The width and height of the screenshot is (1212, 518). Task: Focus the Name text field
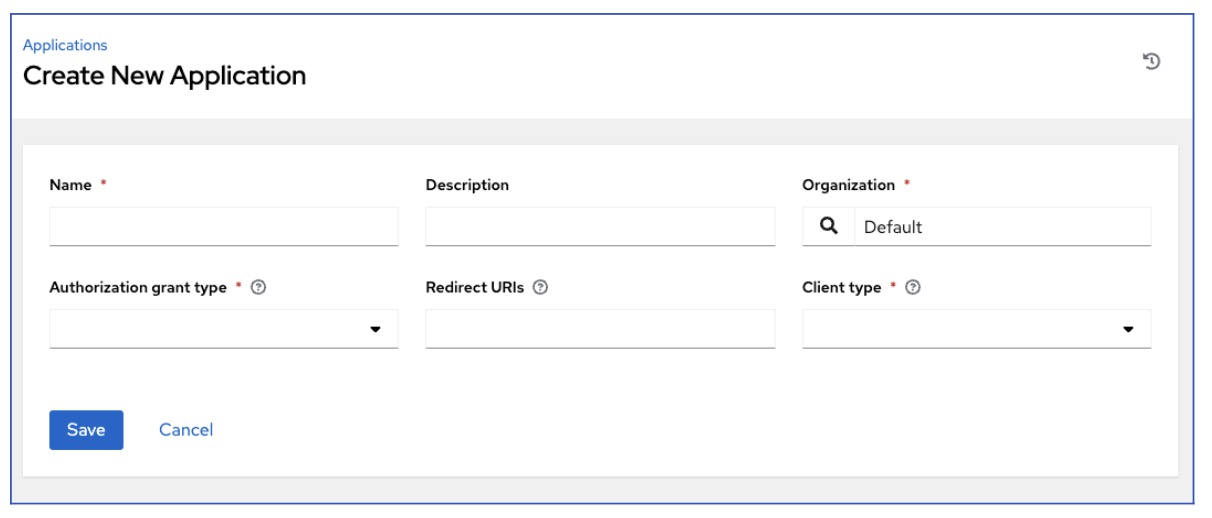point(223,227)
